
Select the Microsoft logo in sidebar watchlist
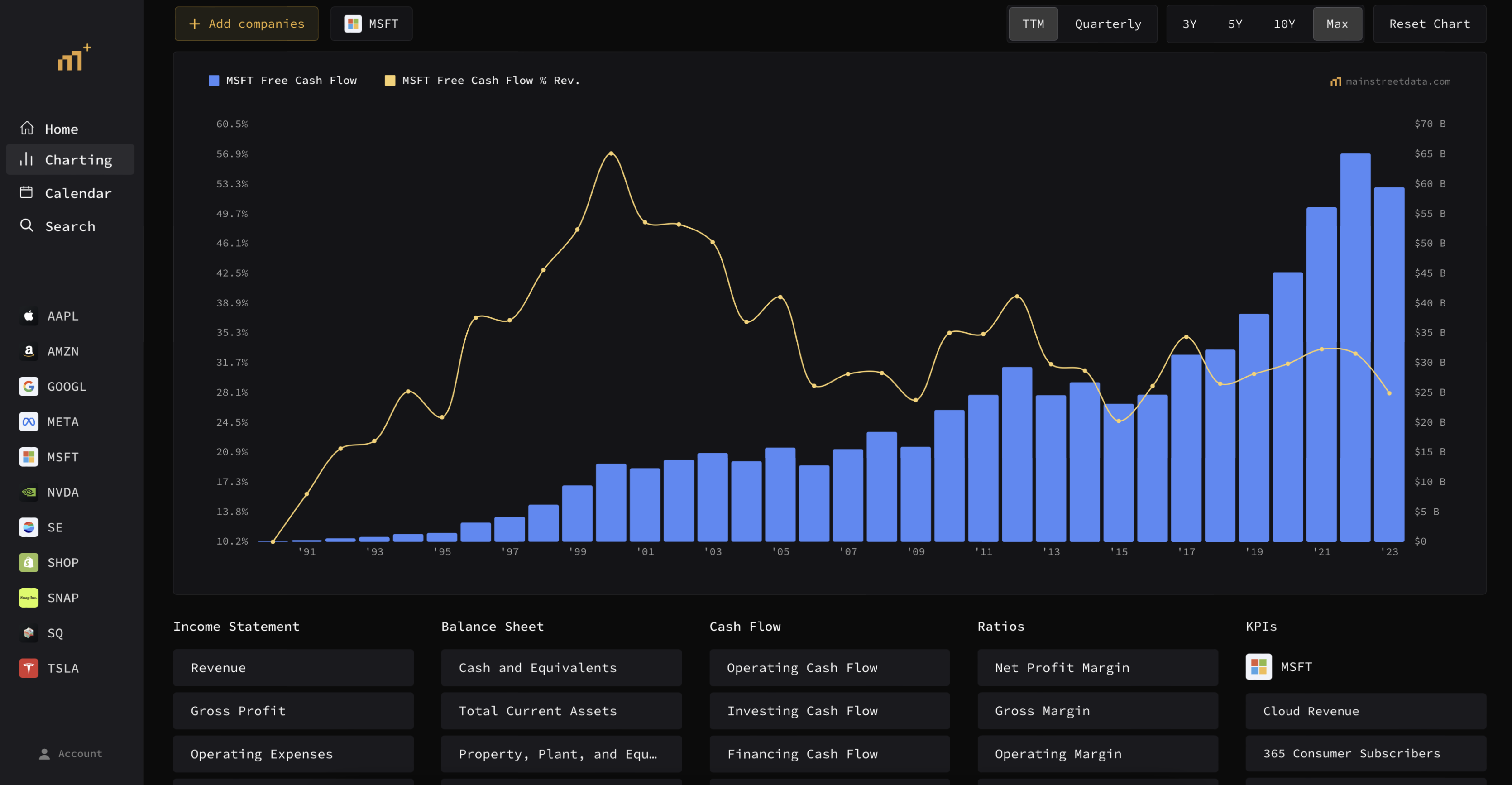(x=28, y=457)
